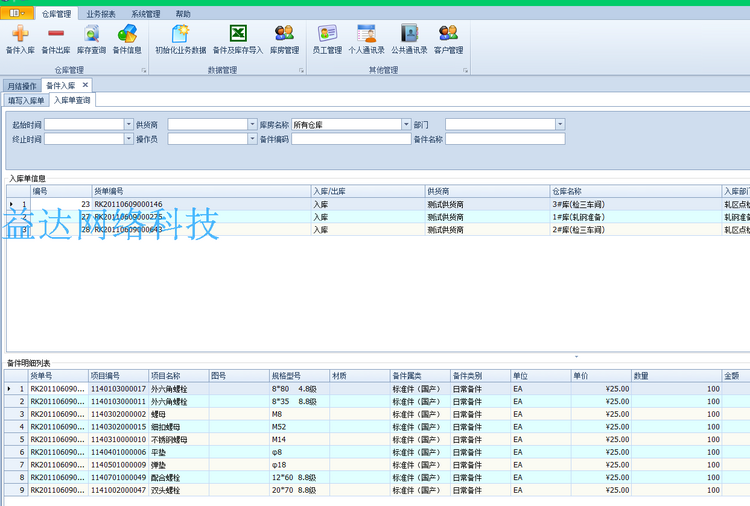Select the φ18 specification cell
750x506 pixels.
click(299, 465)
